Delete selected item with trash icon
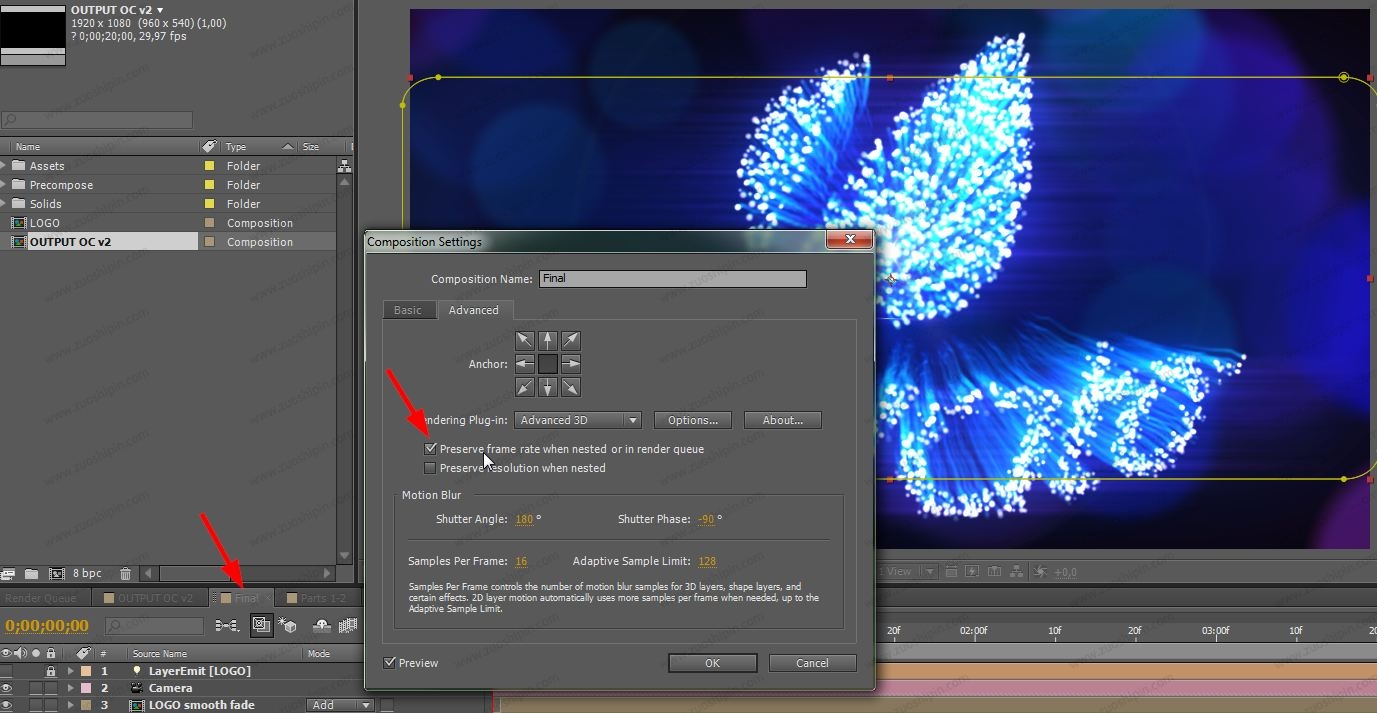The image size is (1377, 713). coord(125,573)
